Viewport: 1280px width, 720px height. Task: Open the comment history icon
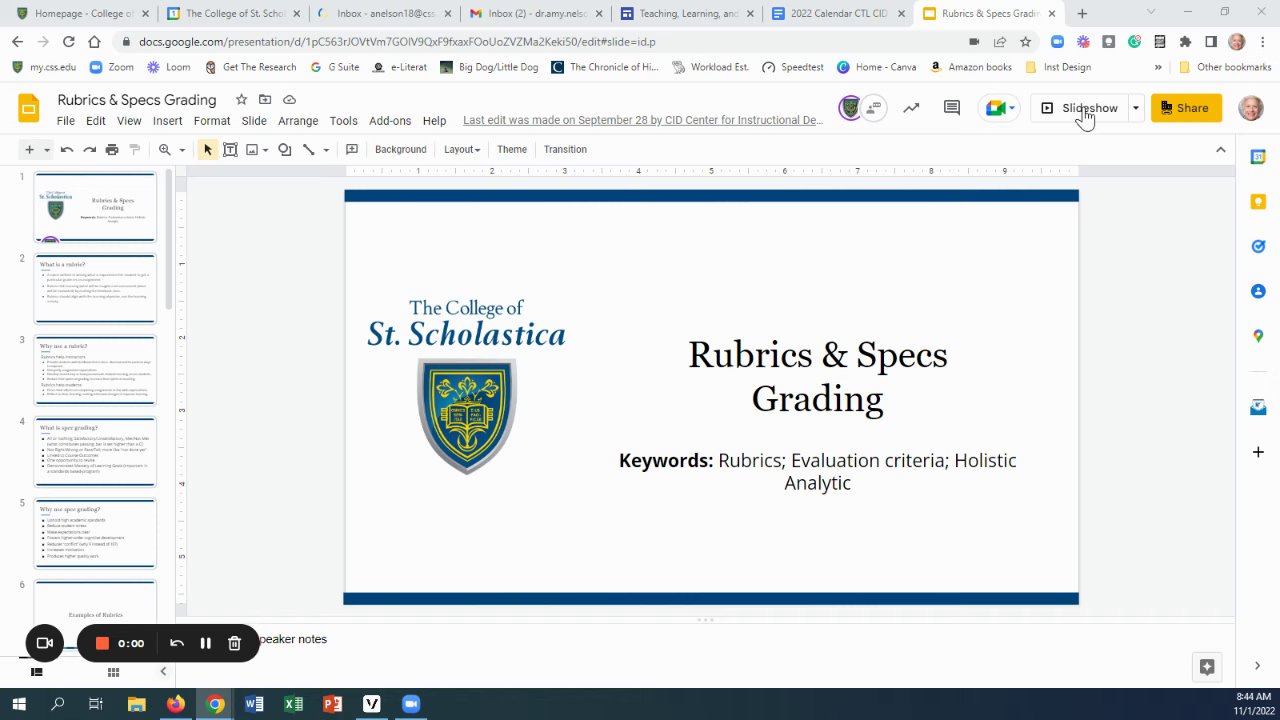pyautogui.click(x=952, y=108)
